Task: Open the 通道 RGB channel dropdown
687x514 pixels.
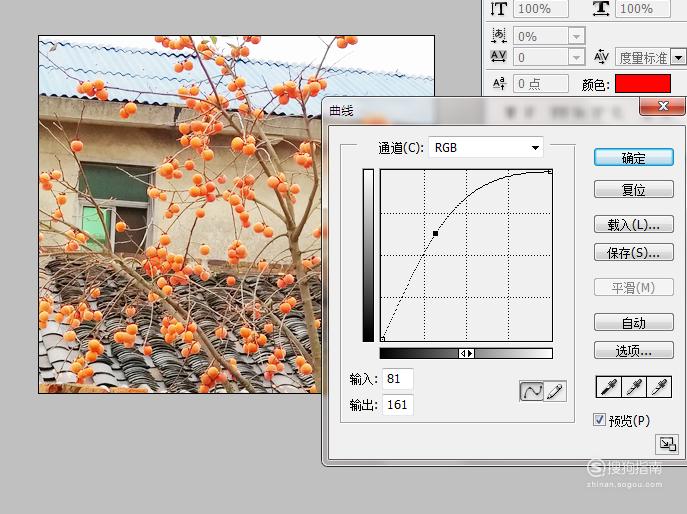Action: [x=485, y=148]
